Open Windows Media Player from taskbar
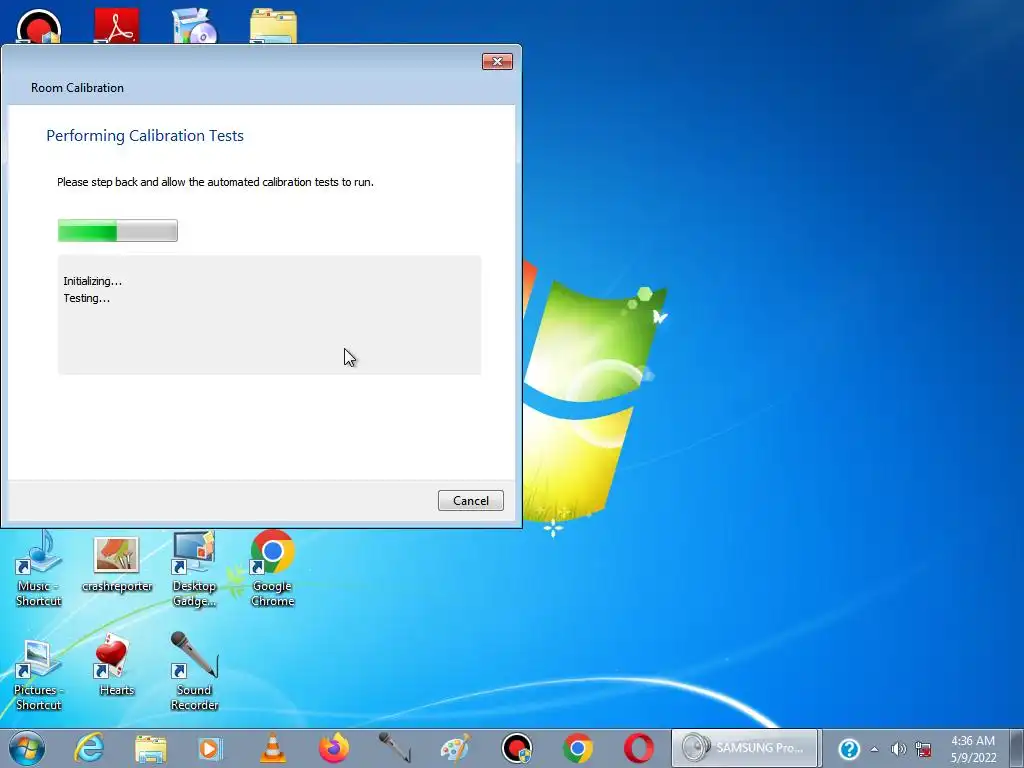The width and height of the screenshot is (1024, 768). [x=210, y=748]
